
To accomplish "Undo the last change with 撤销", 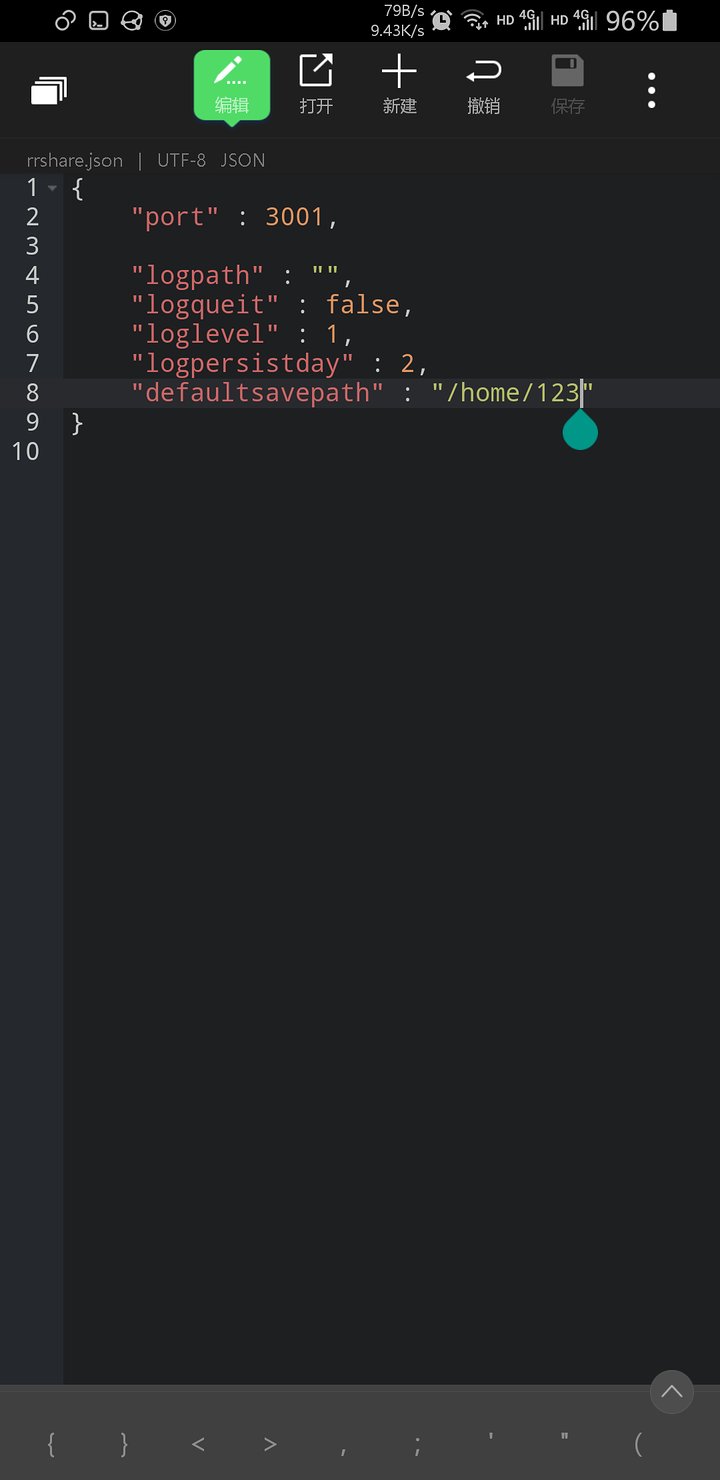I will coord(483,85).
